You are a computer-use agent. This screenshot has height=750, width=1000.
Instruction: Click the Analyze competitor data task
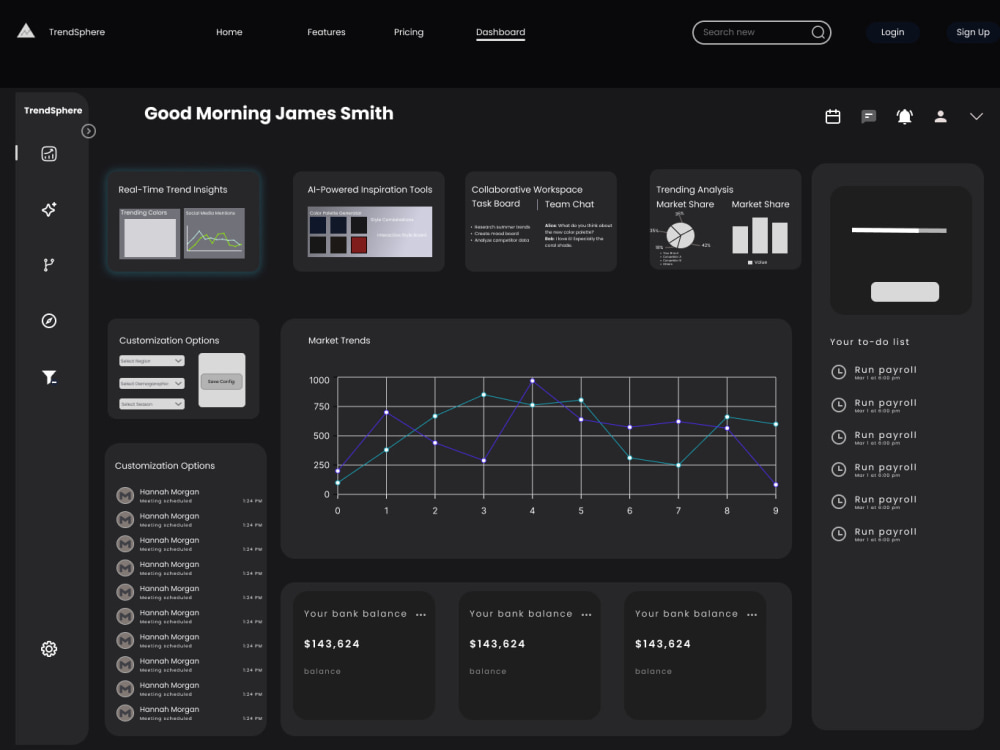(500, 240)
